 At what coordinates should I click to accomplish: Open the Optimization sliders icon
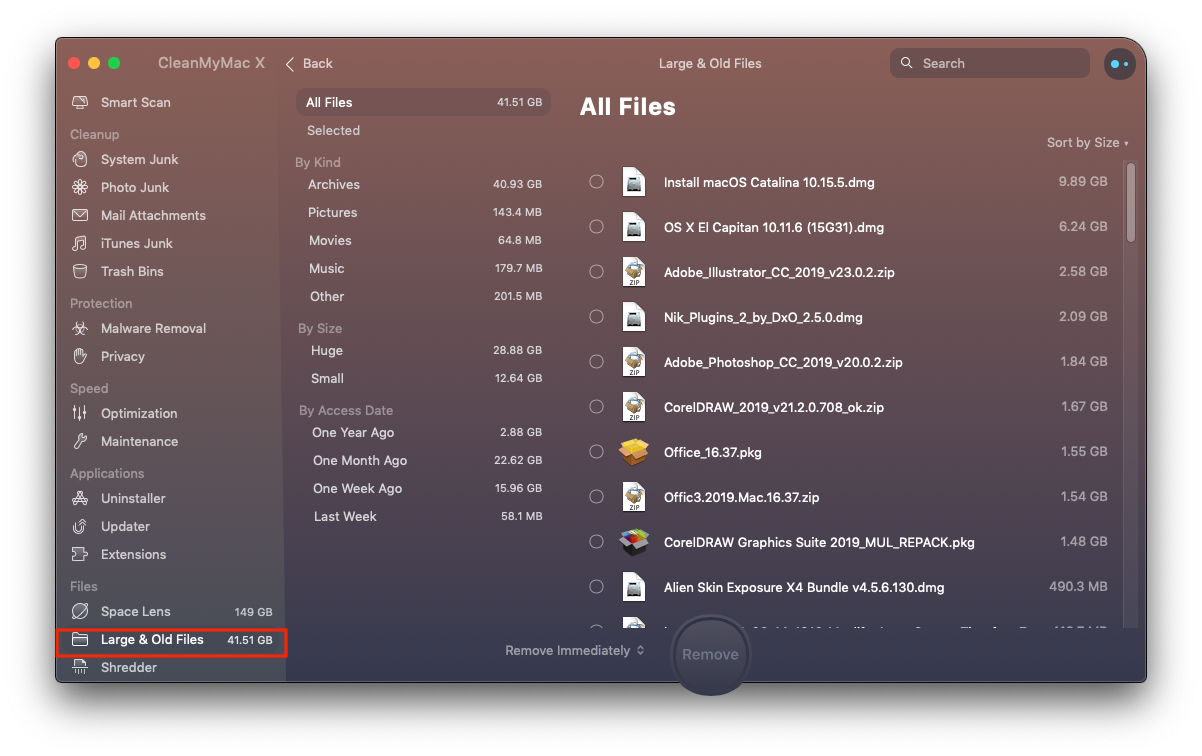click(80, 414)
